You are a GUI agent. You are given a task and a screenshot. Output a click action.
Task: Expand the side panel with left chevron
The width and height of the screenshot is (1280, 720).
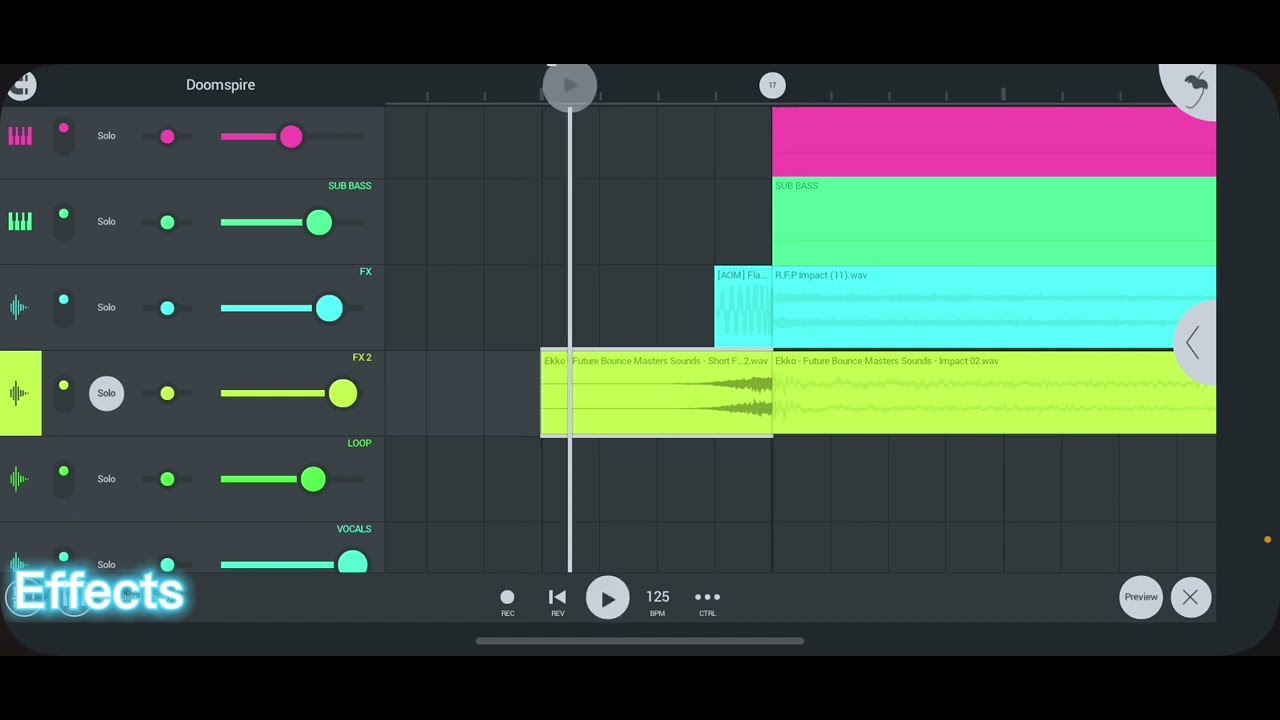(x=1193, y=343)
